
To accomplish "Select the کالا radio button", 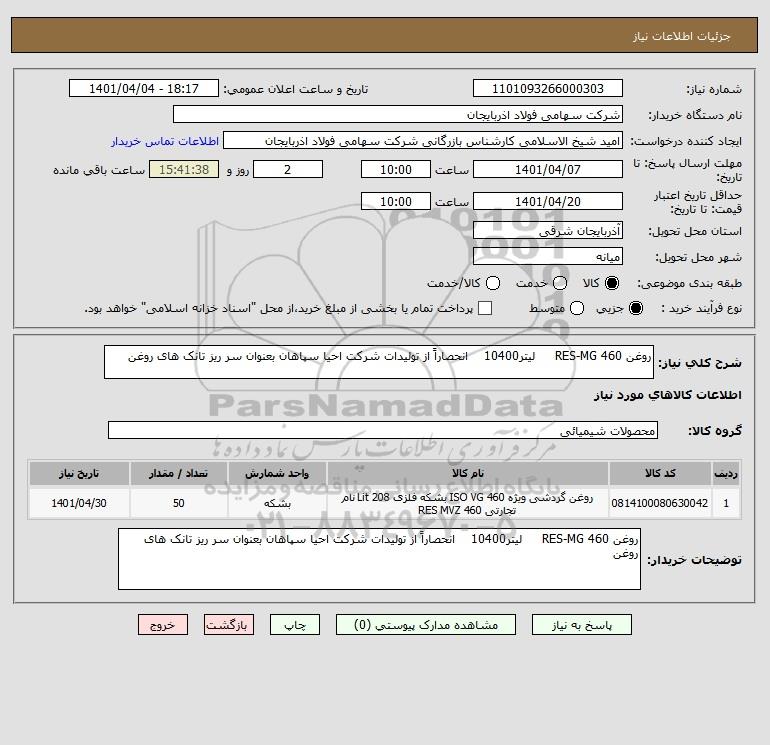I will click(x=612, y=283).
